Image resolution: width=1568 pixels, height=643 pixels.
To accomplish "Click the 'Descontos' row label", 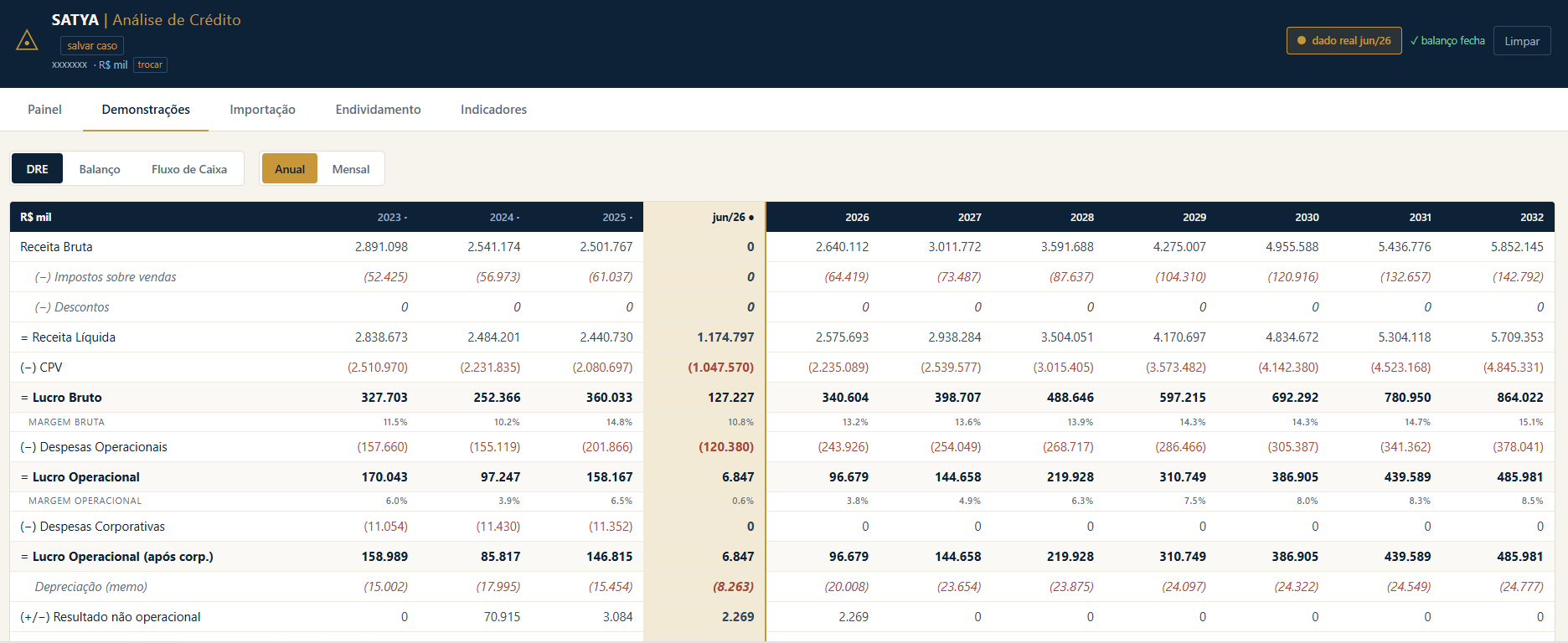I will pyautogui.click(x=72, y=307).
